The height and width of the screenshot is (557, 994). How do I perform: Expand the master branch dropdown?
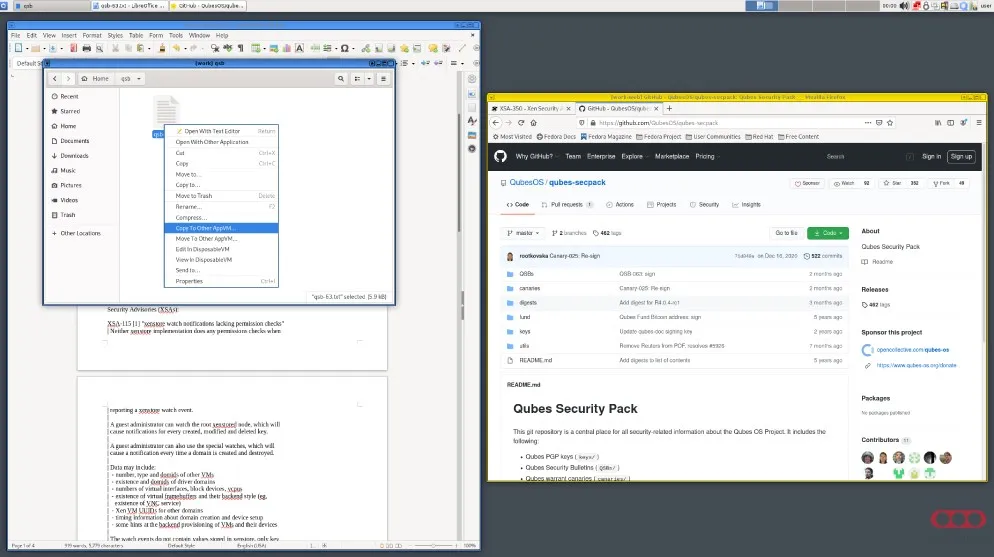(x=524, y=232)
